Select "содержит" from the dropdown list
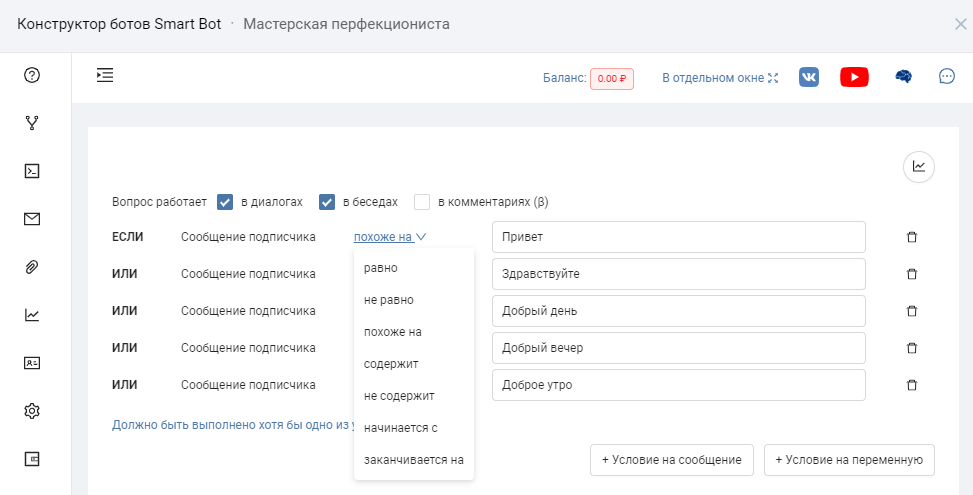The image size is (973, 495). [391, 363]
